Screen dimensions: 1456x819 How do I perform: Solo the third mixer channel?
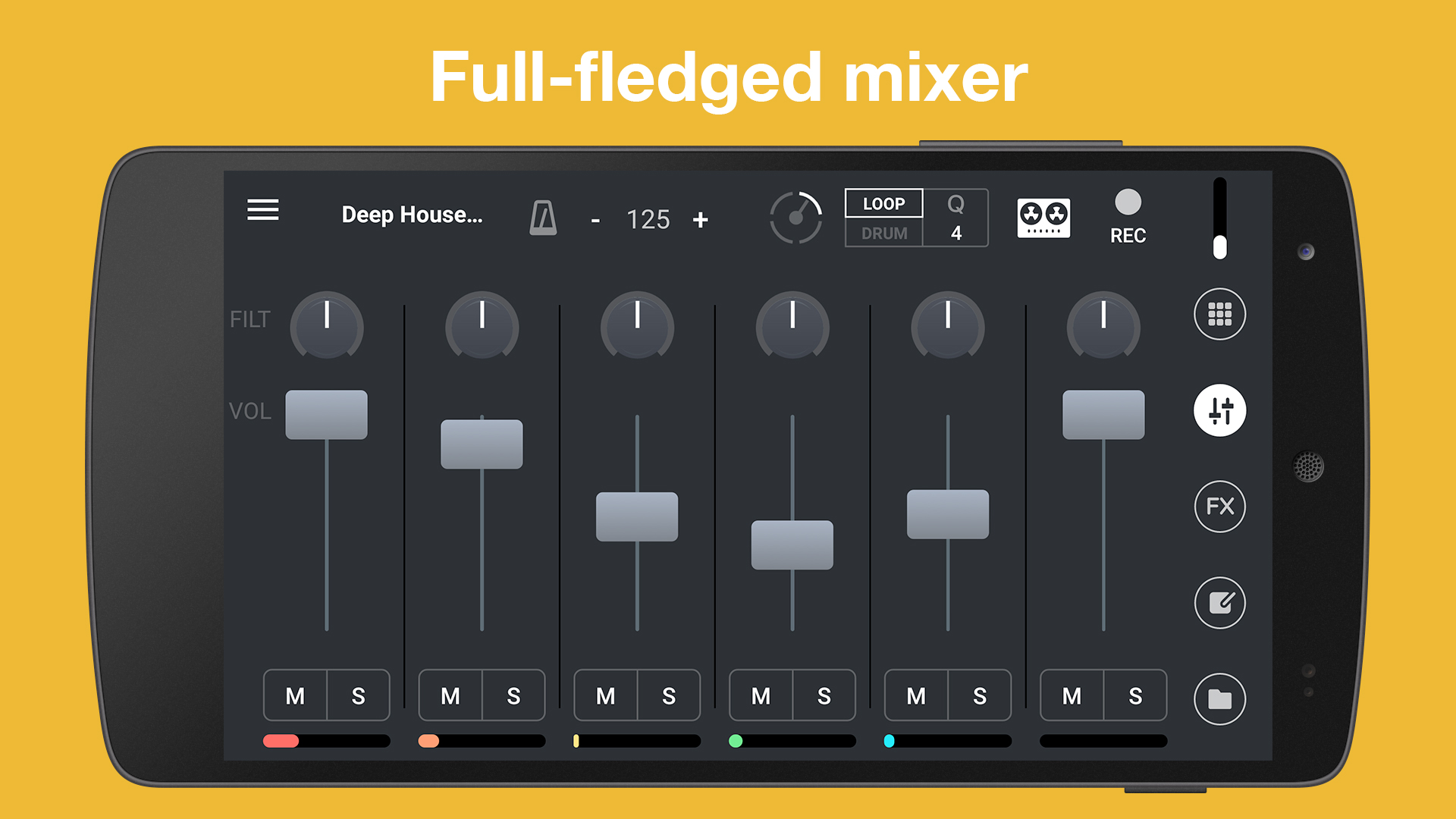tap(669, 695)
